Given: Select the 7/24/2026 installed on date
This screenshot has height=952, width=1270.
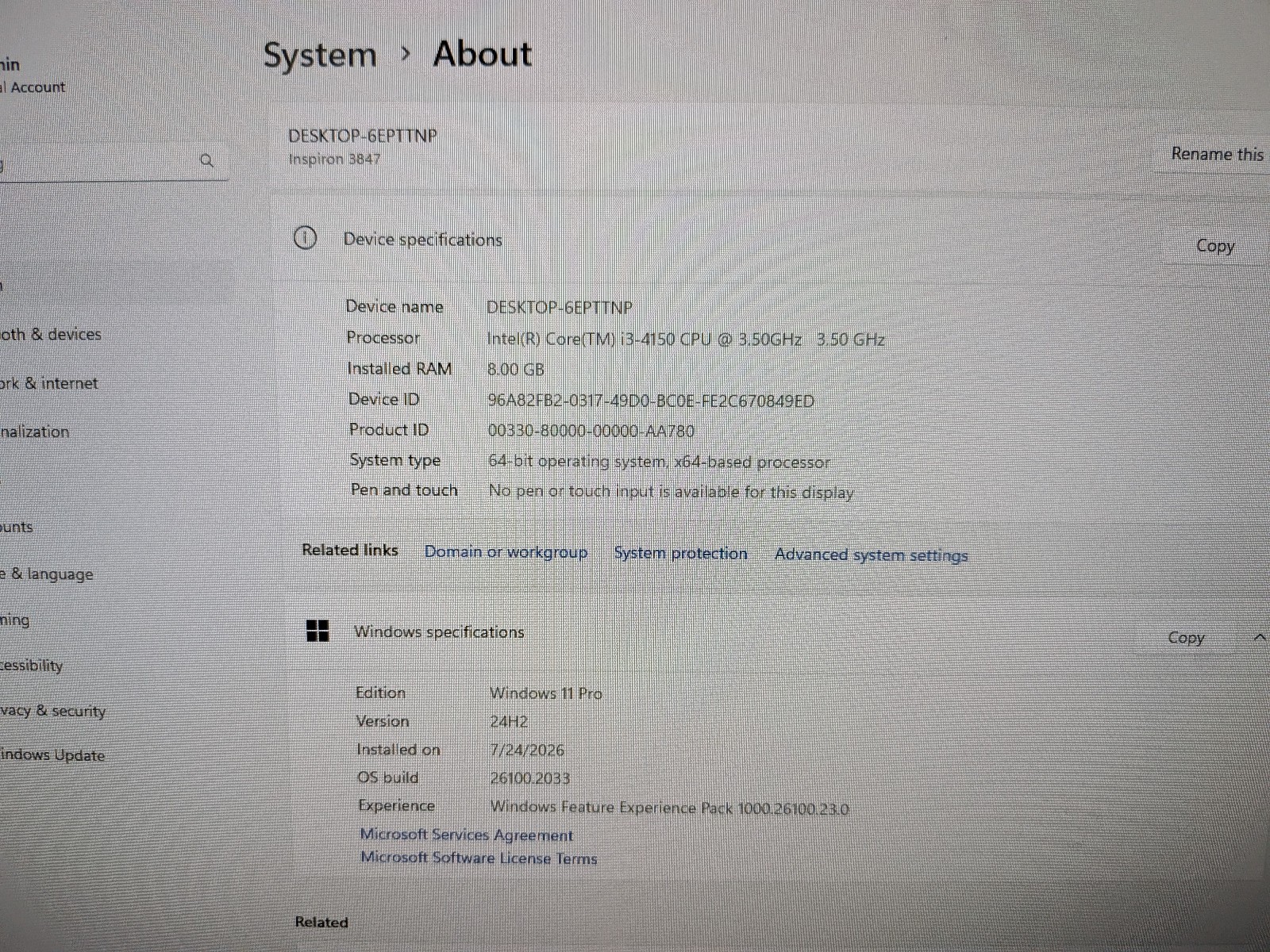Looking at the screenshot, I should (x=527, y=750).
